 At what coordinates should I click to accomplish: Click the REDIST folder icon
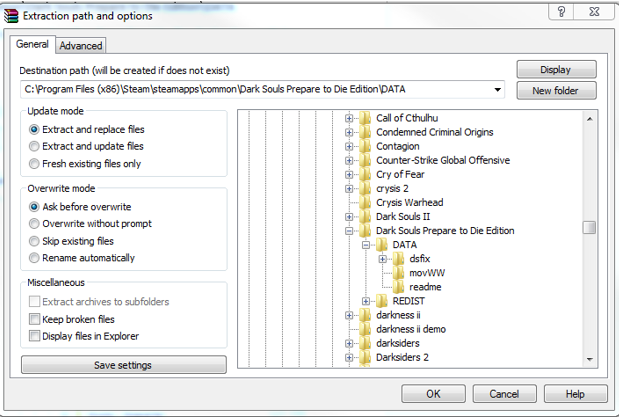(x=382, y=301)
